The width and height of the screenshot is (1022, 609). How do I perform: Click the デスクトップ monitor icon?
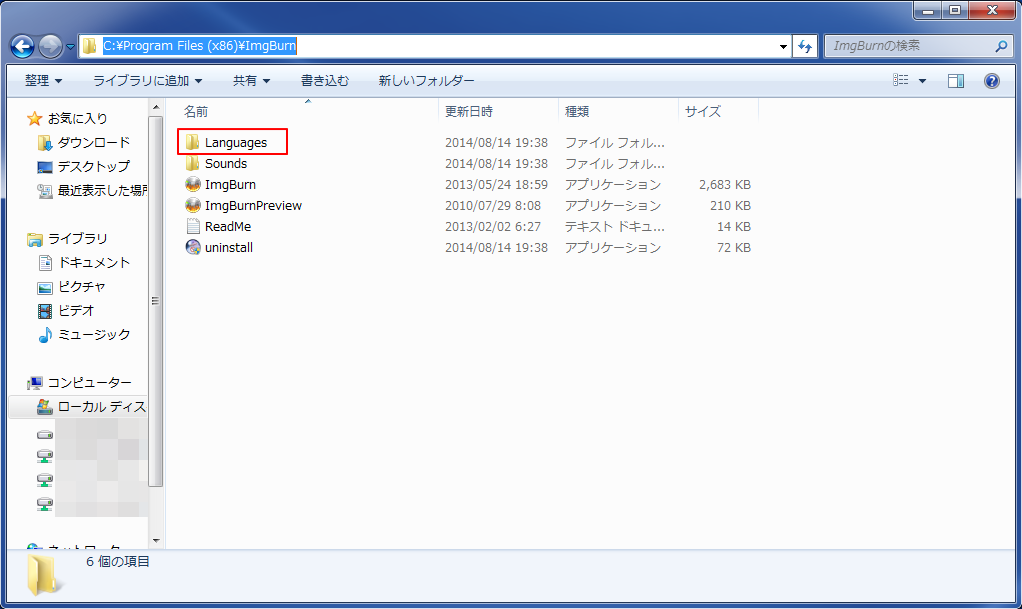(44, 167)
